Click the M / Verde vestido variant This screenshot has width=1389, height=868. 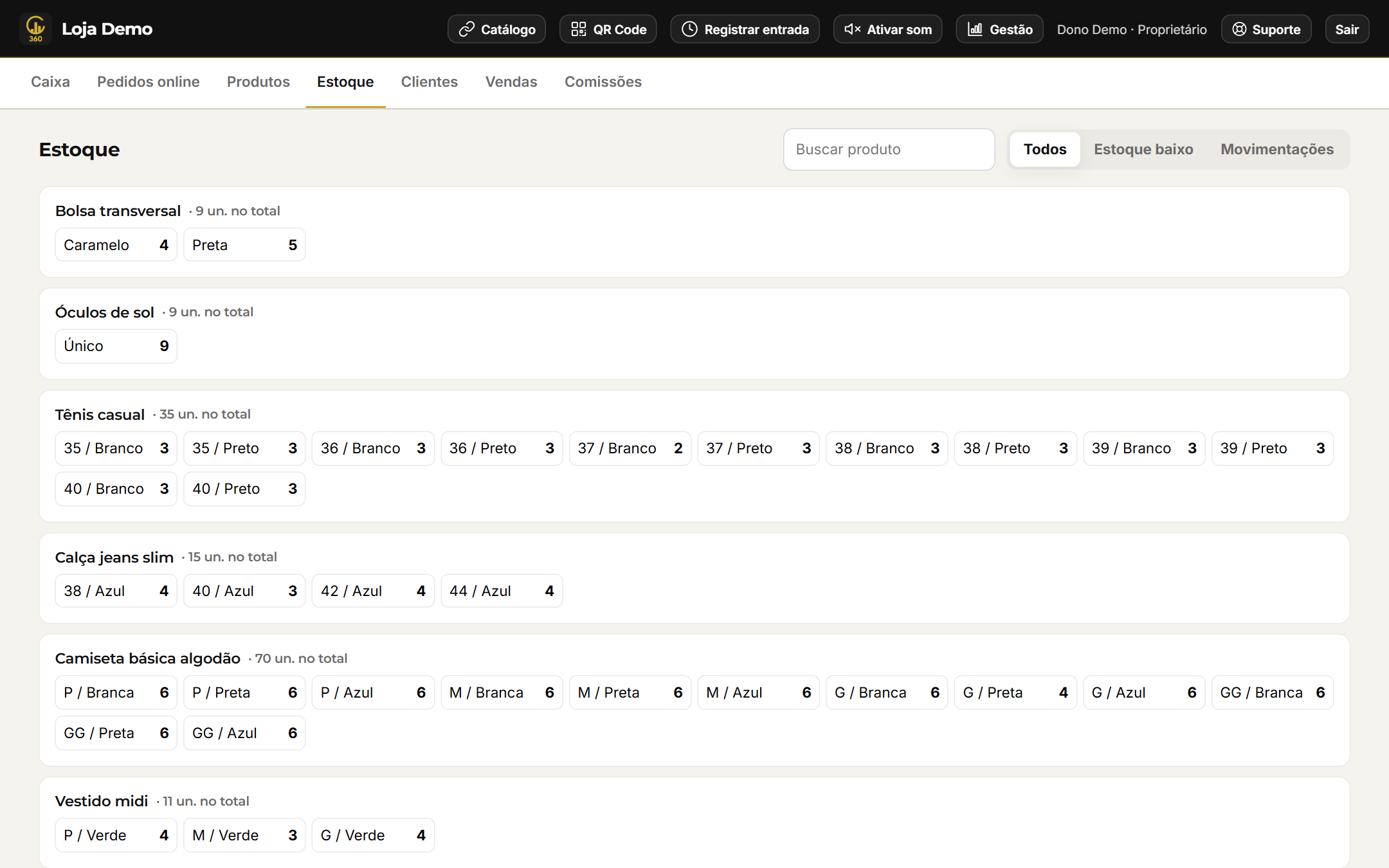click(244, 835)
